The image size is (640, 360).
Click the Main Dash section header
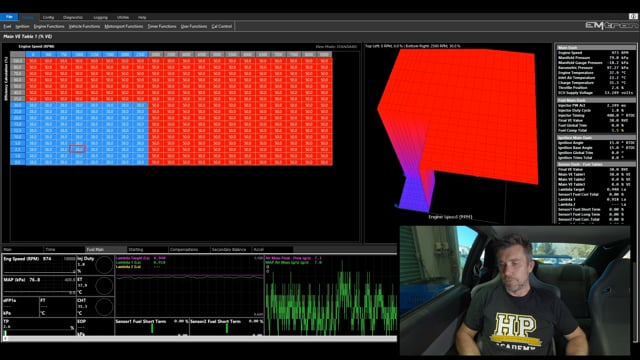(x=596, y=48)
